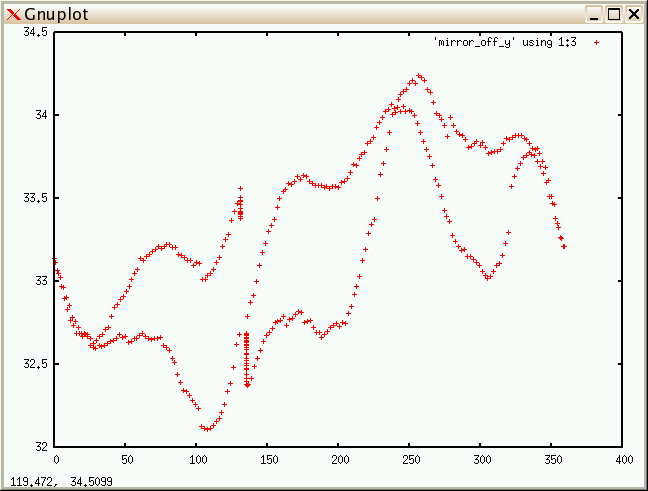The width and height of the screenshot is (648, 491).
Task: Click the highest data point of the curve
Action: point(419,75)
